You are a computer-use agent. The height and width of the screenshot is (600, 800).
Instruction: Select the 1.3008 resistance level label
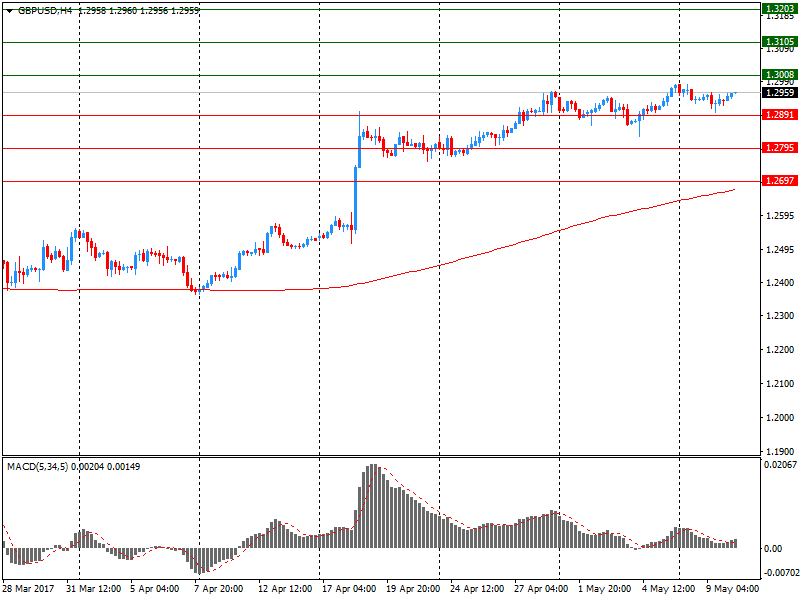click(780, 74)
